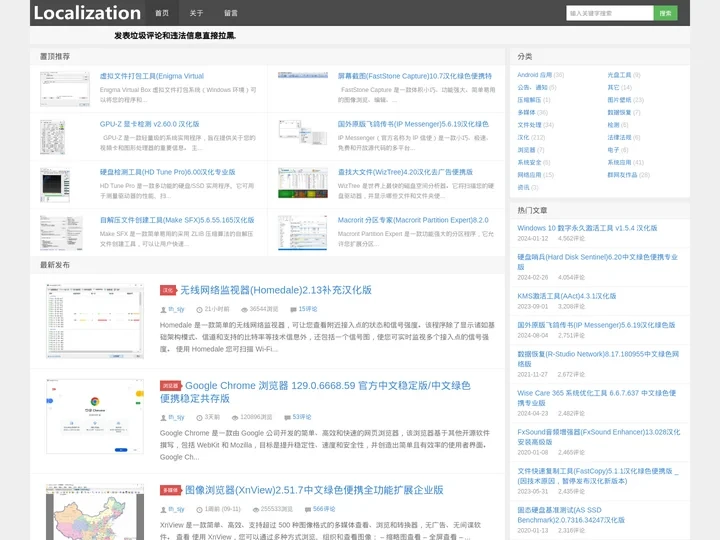This screenshot has height=540, width=720.
Task: Open the FastStone Capture thumbnail image
Action: coord(303,75)
